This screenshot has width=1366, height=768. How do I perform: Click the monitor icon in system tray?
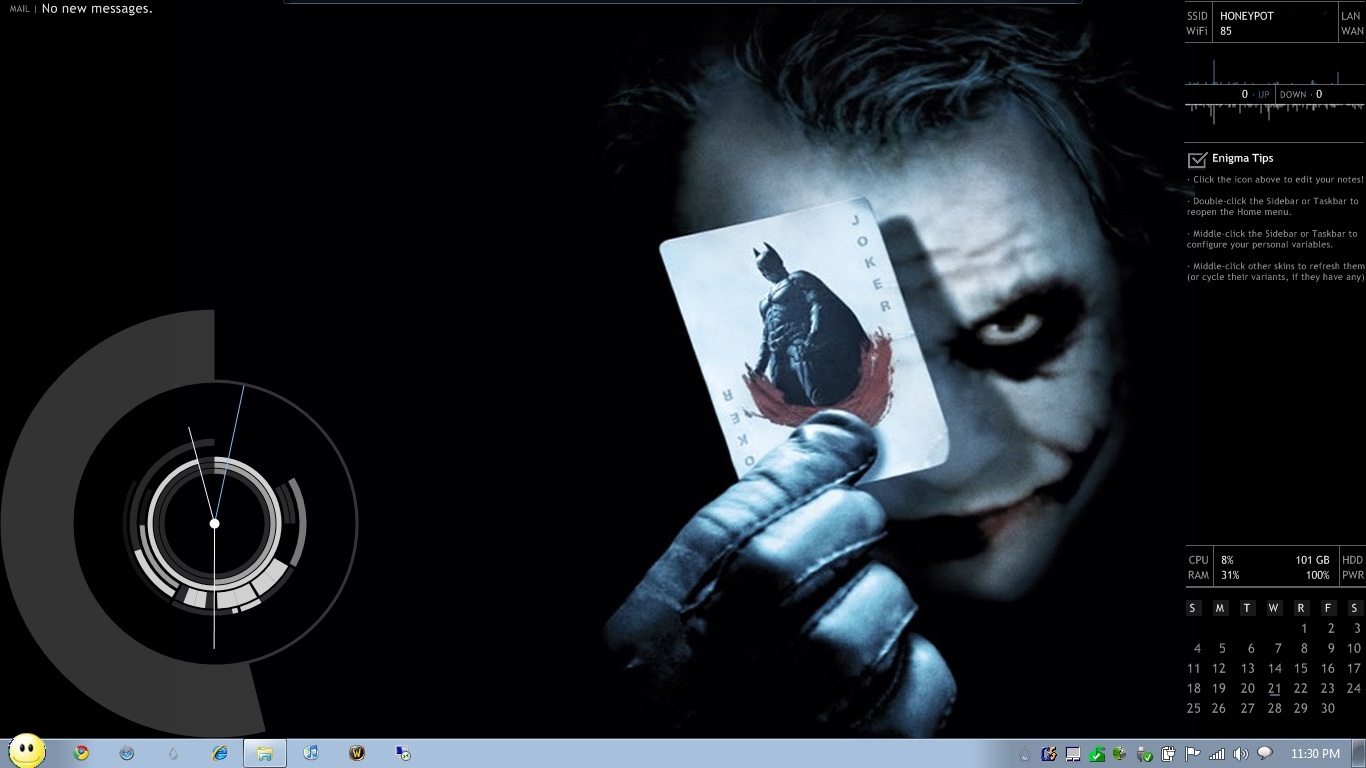pos(1073,754)
